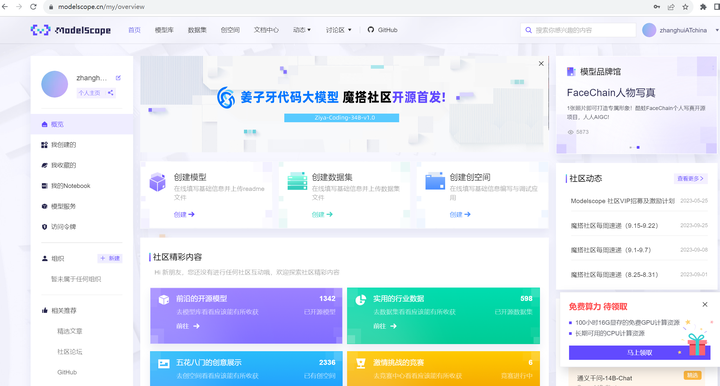Select 模型服务 in the sidebar
This screenshot has width=720, height=386.
click(82, 206)
